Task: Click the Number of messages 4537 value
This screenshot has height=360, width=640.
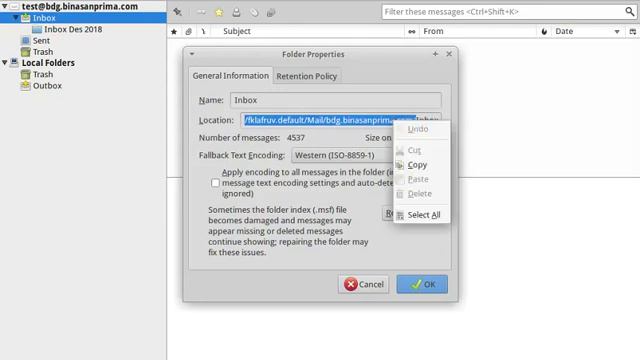Action: coord(296,138)
